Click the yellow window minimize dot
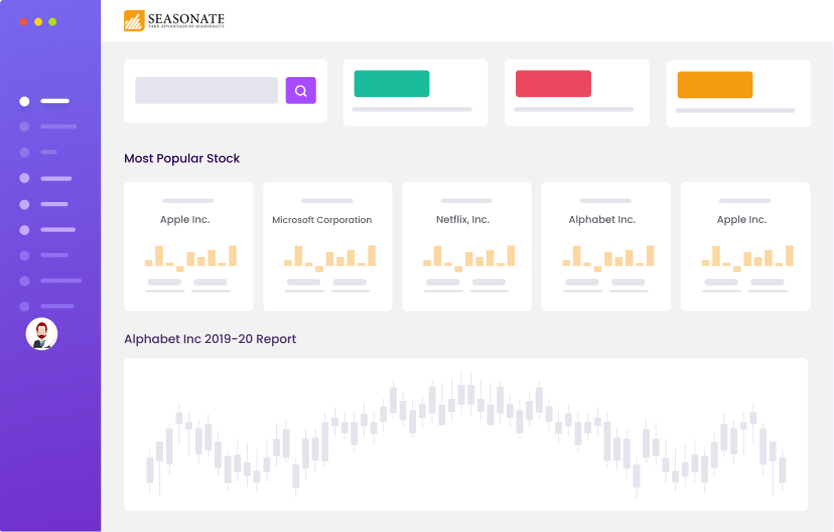Viewport: 834px width, 532px height. [x=38, y=21]
